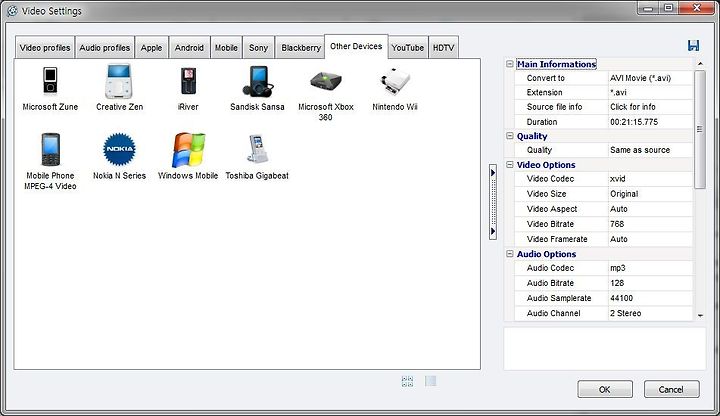The image size is (720, 416).
Task: Click the property description box below the grid
Action: (605, 349)
